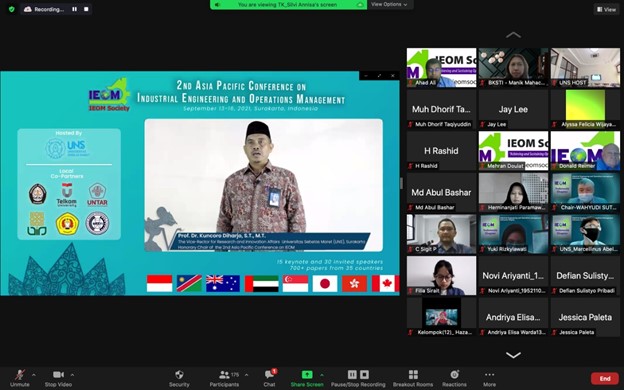Select Donald Reimer video tile

click(x=585, y=150)
